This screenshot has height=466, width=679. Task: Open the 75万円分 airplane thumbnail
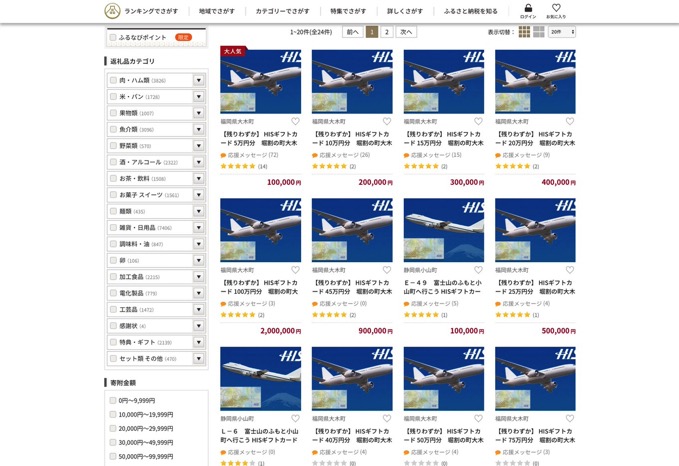(x=535, y=379)
